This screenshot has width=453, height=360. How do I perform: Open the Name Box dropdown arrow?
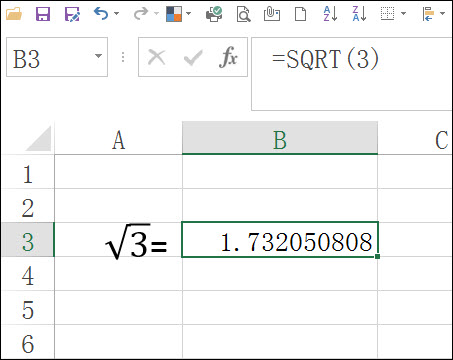tap(98, 56)
